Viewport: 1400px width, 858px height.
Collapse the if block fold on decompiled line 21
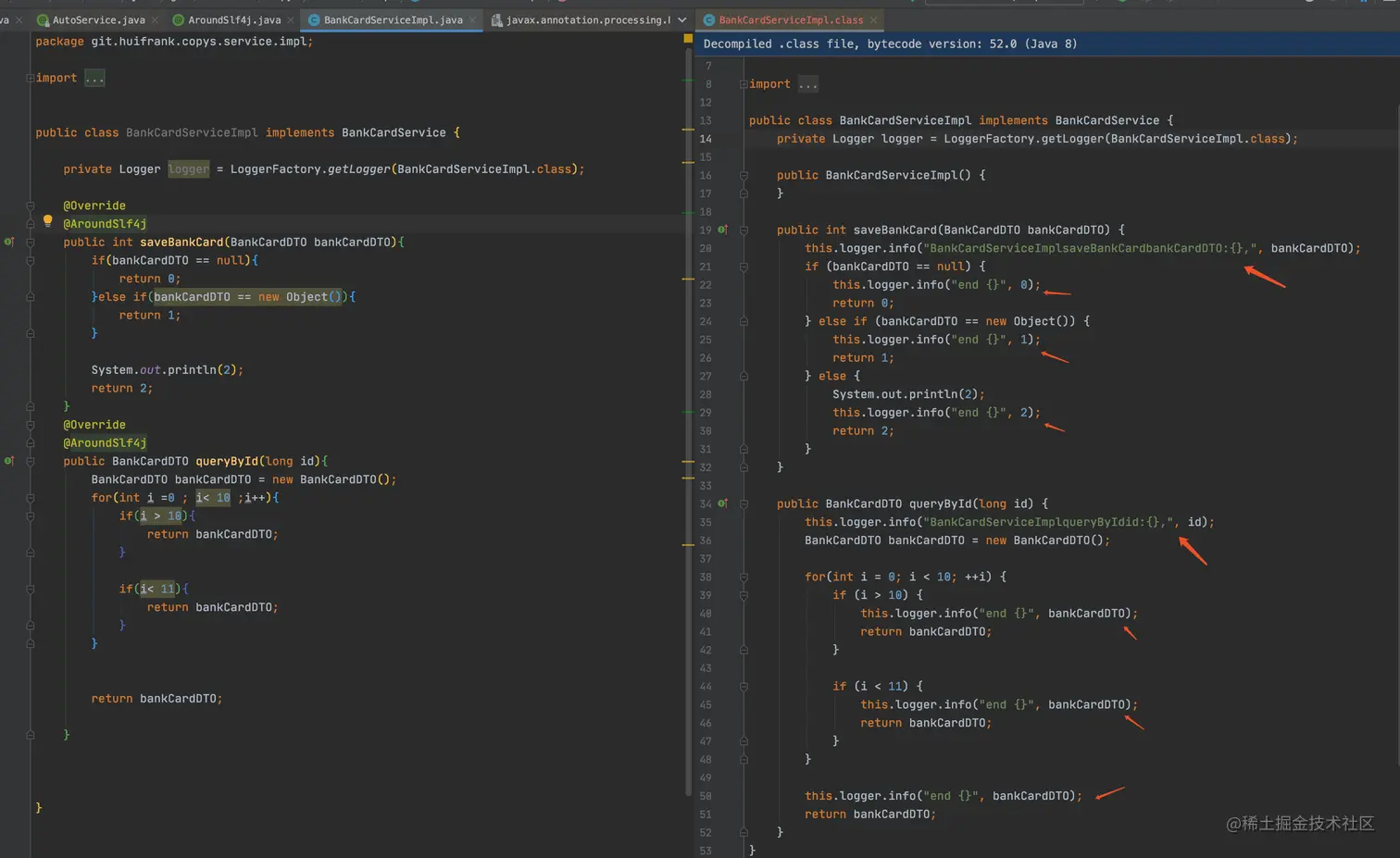(x=744, y=267)
